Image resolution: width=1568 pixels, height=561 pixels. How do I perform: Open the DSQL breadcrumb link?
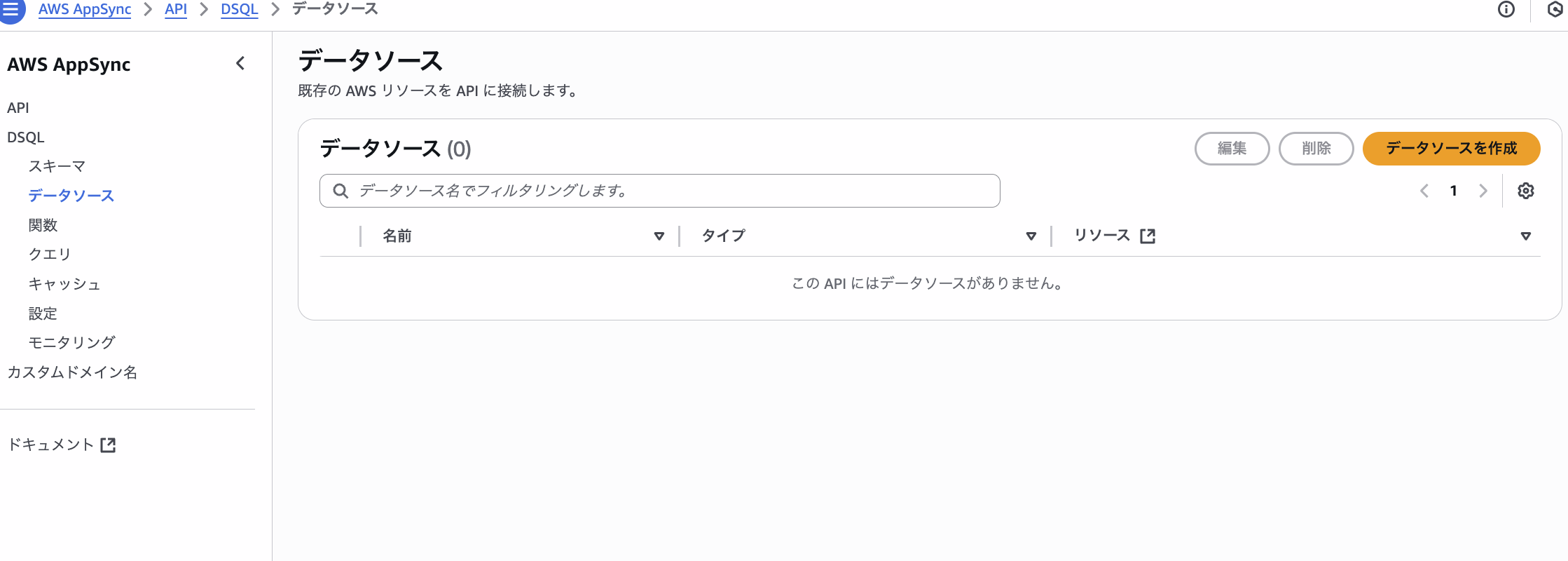click(239, 9)
